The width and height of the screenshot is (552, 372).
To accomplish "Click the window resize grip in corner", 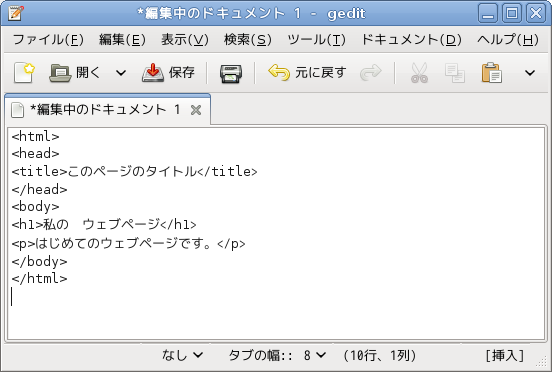I will (541, 362).
